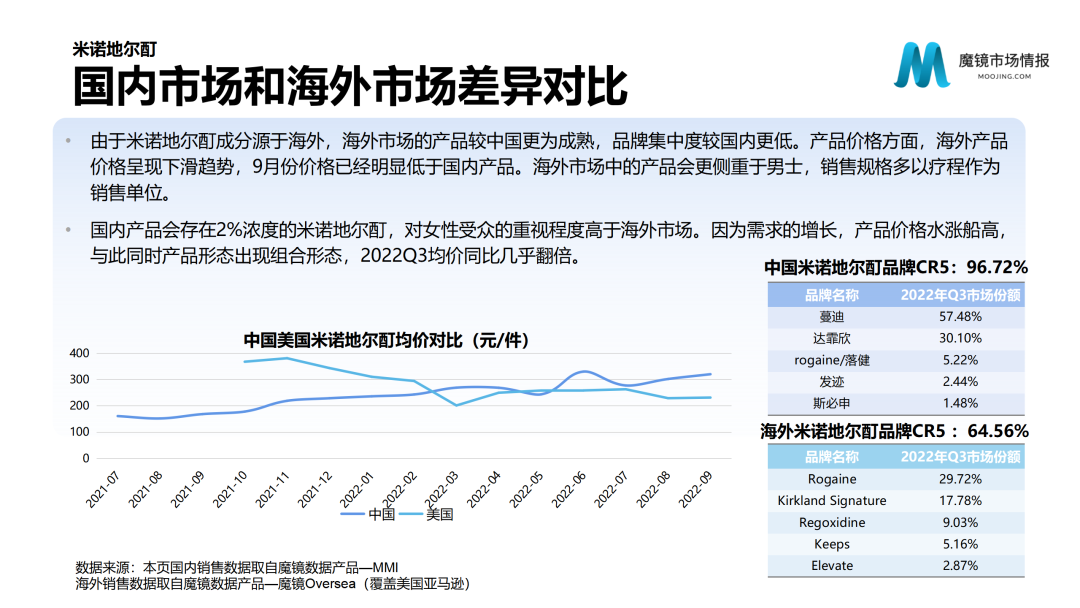Click the 2.87% market share cell

coord(960,565)
